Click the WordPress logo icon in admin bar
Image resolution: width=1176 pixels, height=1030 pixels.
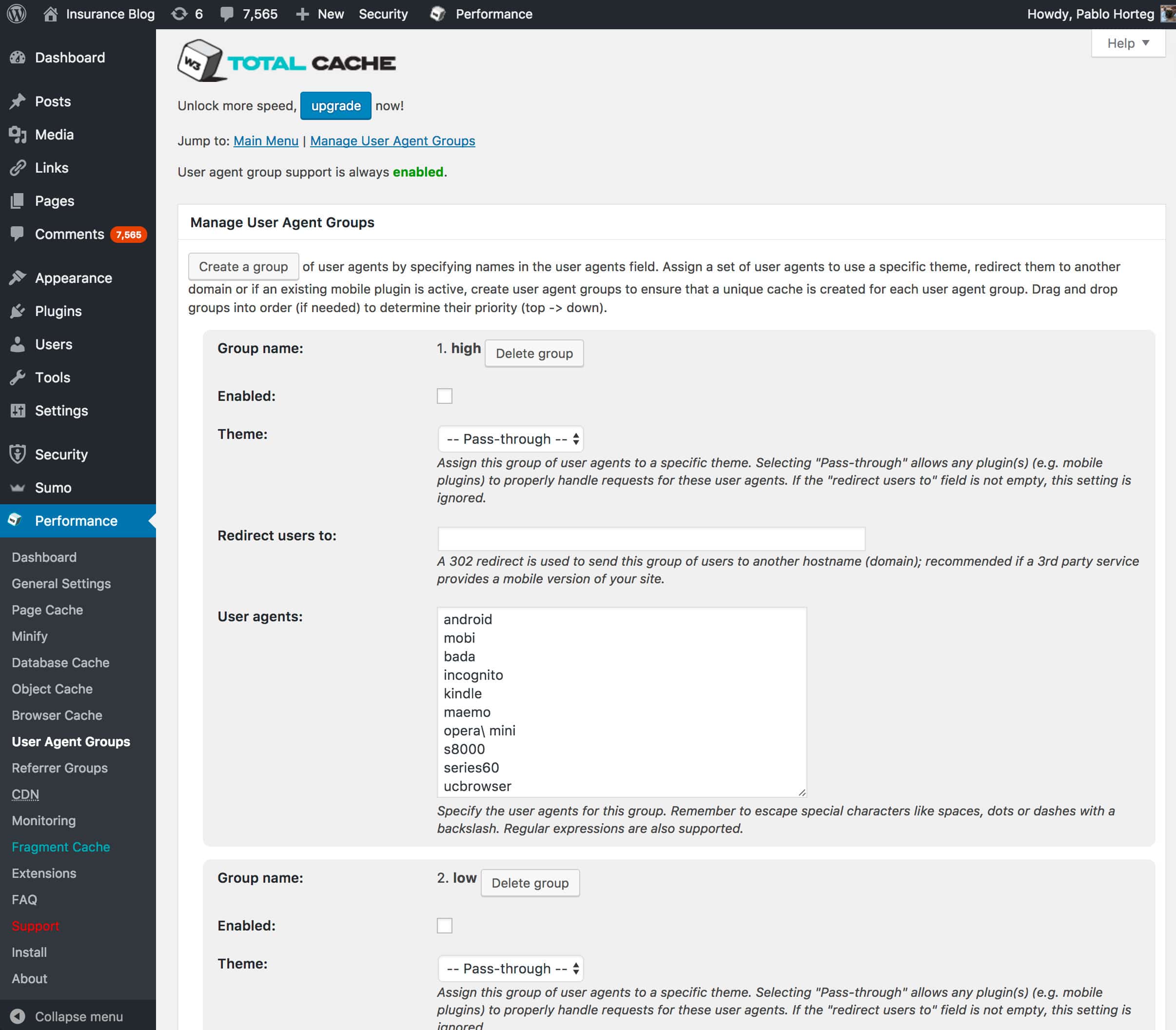pos(17,14)
